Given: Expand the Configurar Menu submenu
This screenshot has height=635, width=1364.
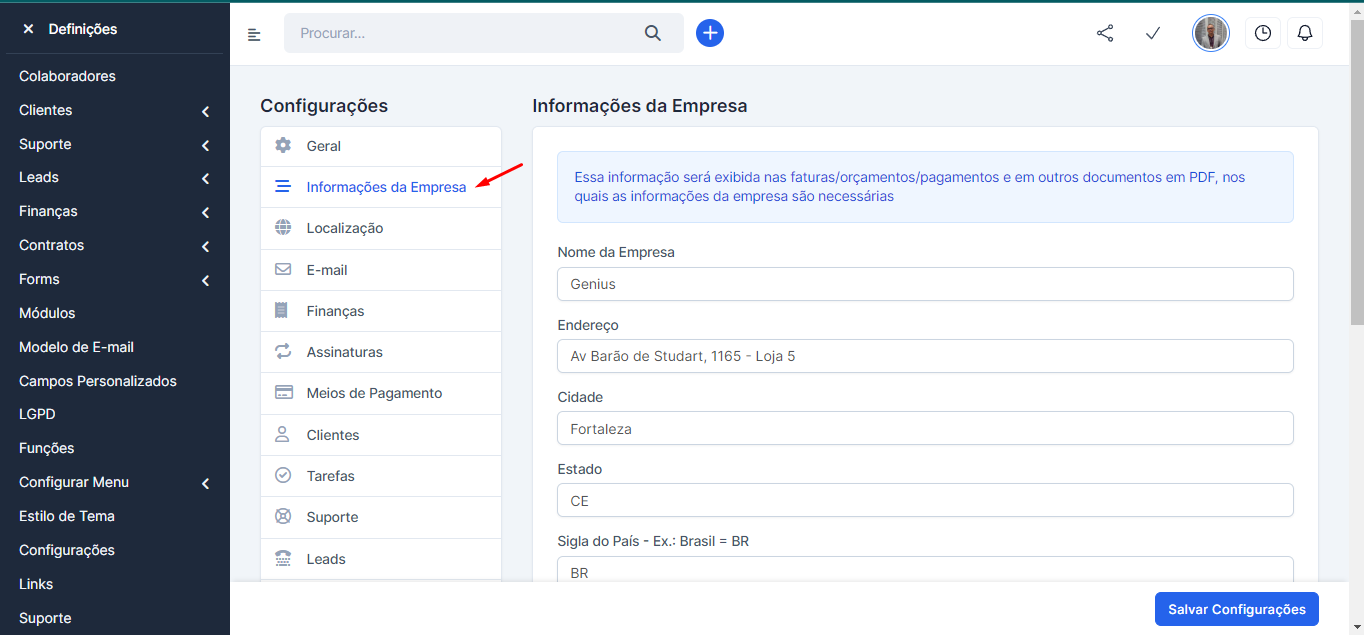Looking at the screenshot, I should pos(205,483).
